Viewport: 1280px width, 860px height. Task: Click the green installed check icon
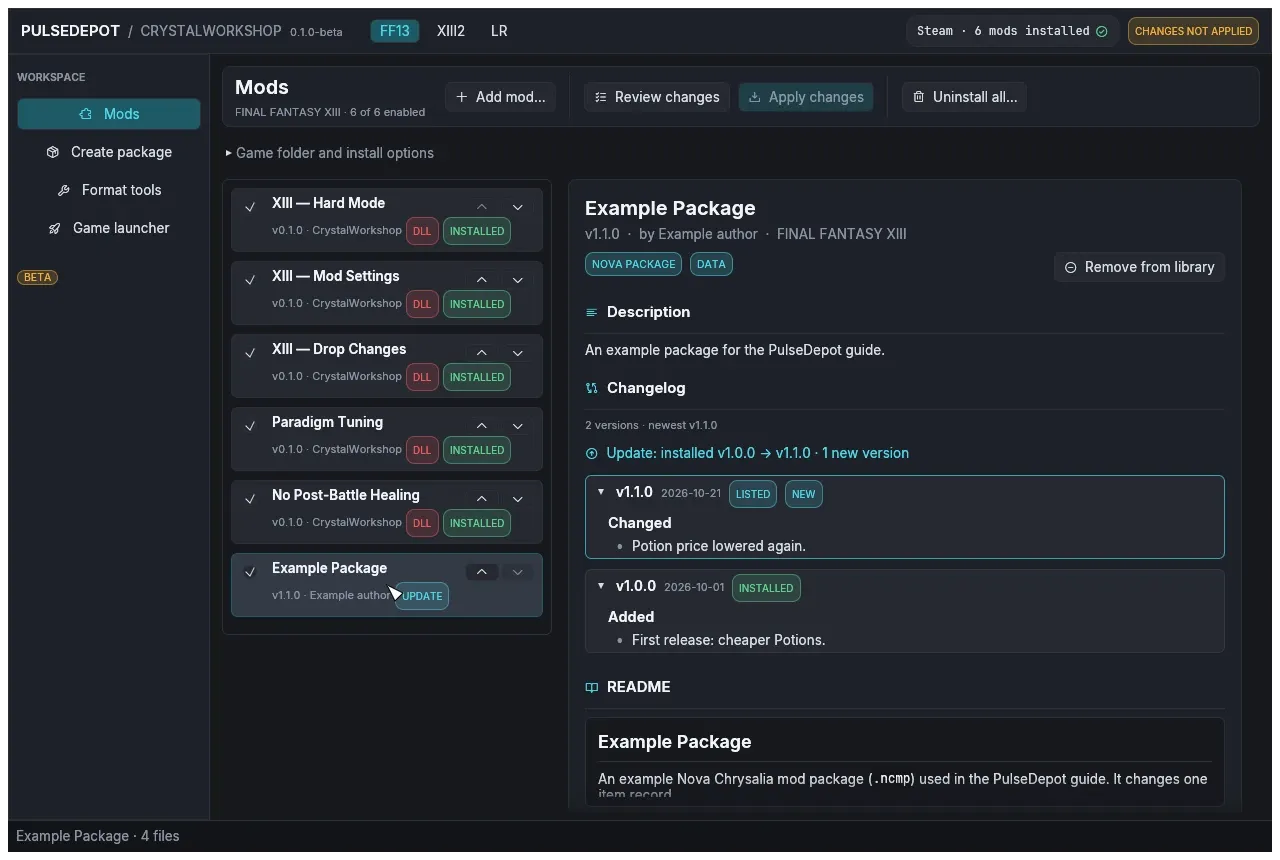(1102, 31)
